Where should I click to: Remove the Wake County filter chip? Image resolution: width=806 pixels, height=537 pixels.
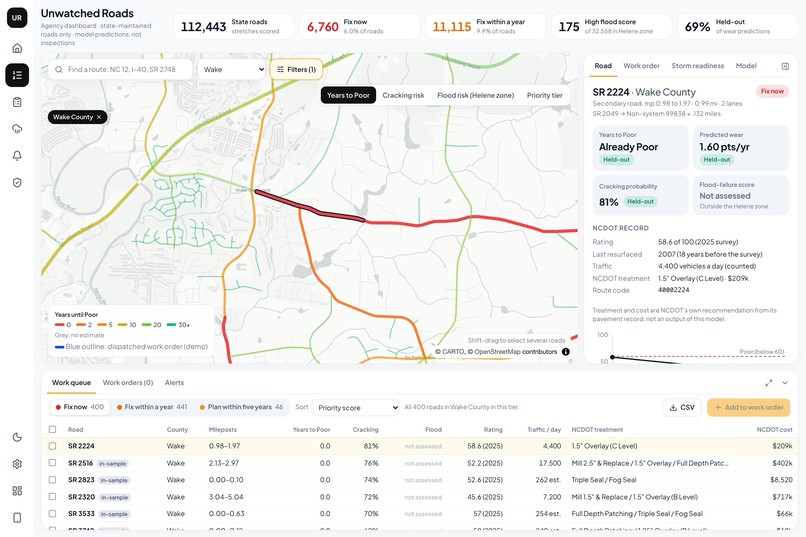[99, 117]
